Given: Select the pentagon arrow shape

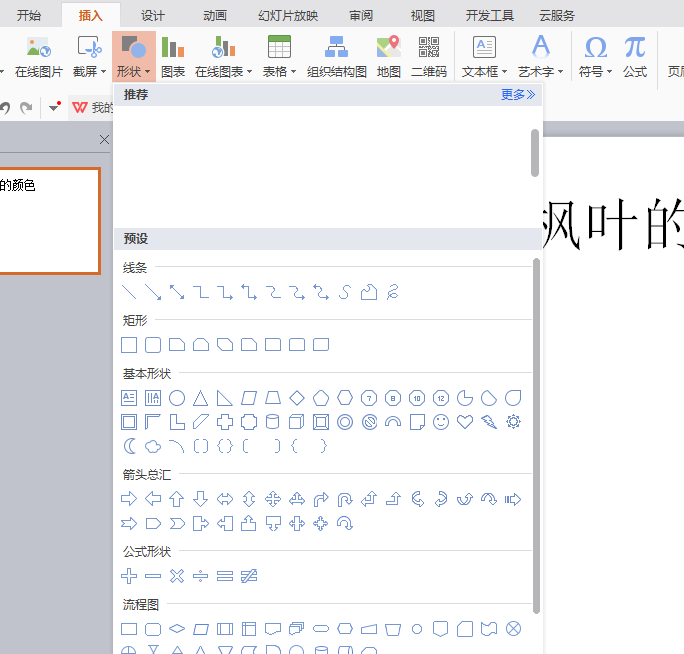Looking at the screenshot, I should click(153, 523).
